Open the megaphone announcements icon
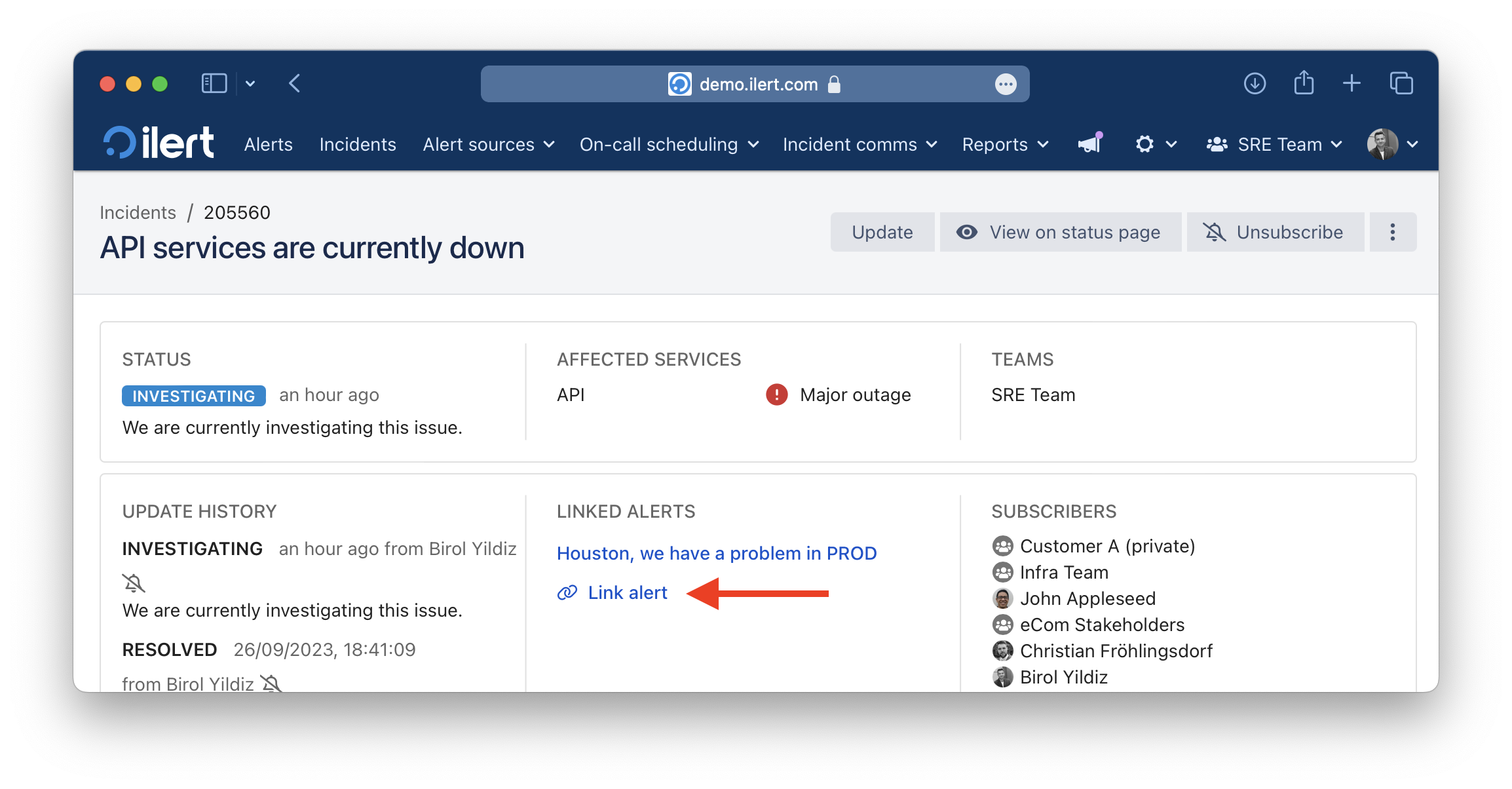Image resolution: width=1512 pixels, height=789 pixels. pyautogui.click(x=1090, y=144)
